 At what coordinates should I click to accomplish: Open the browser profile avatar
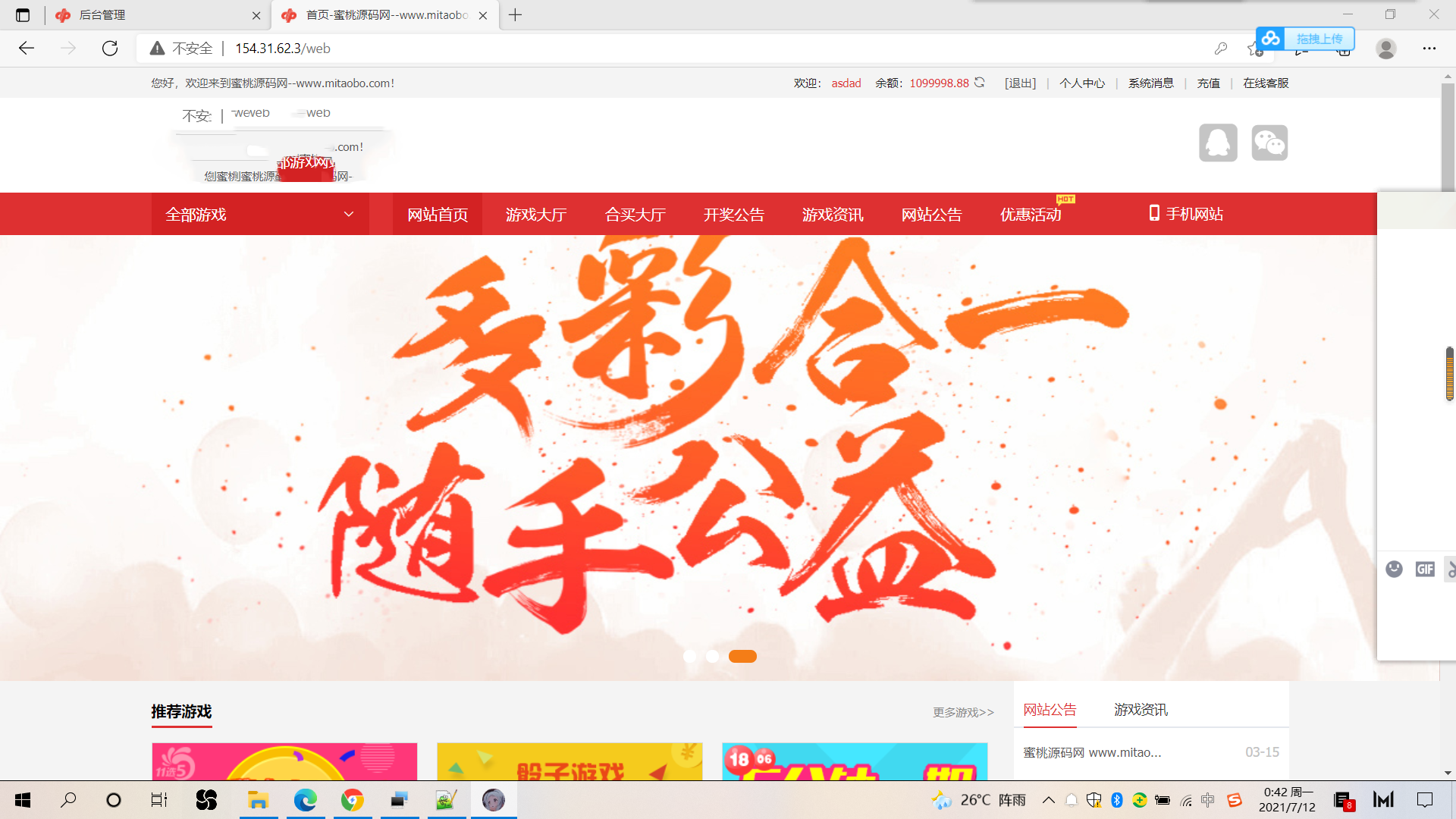pyautogui.click(x=1385, y=49)
